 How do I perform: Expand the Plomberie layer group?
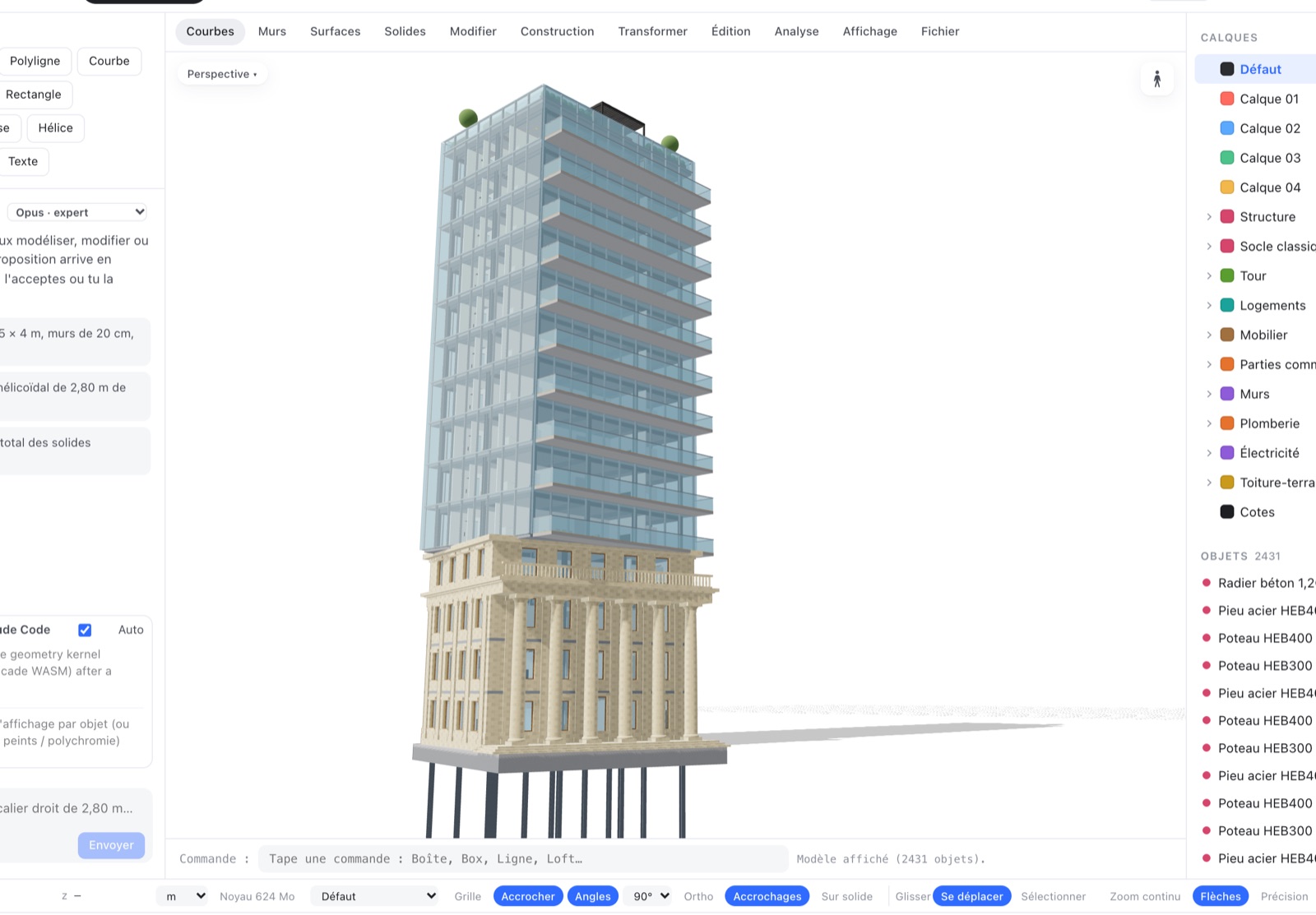(x=1208, y=424)
